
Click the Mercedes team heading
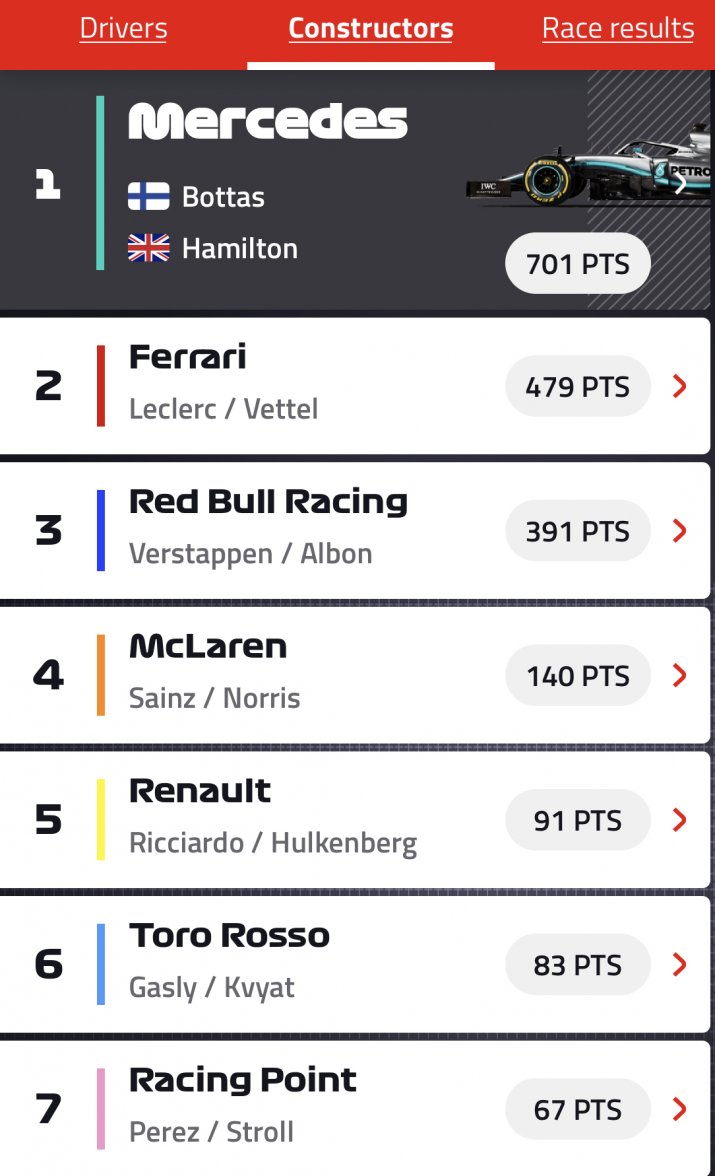coord(268,123)
